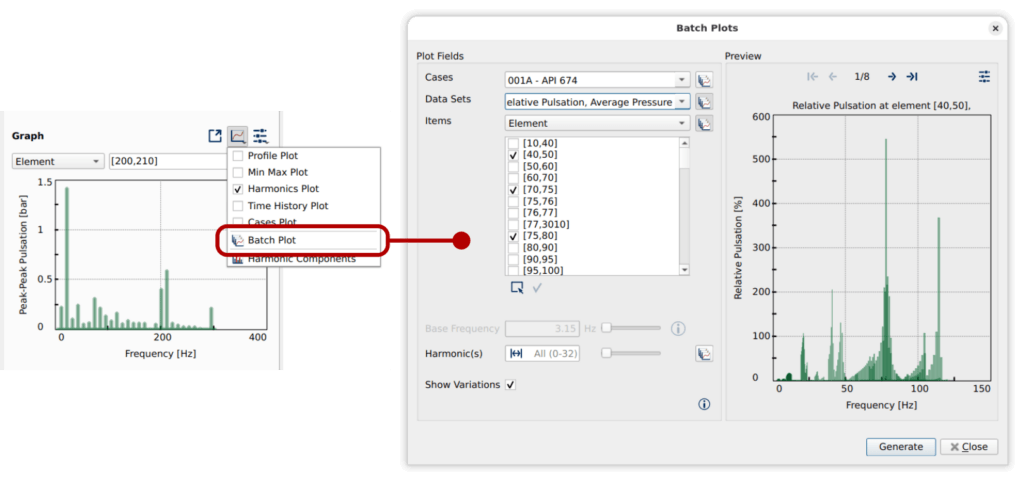Toggle the Show Variations checkbox
The width and height of the screenshot is (1024, 481).
(x=511, y=384)
